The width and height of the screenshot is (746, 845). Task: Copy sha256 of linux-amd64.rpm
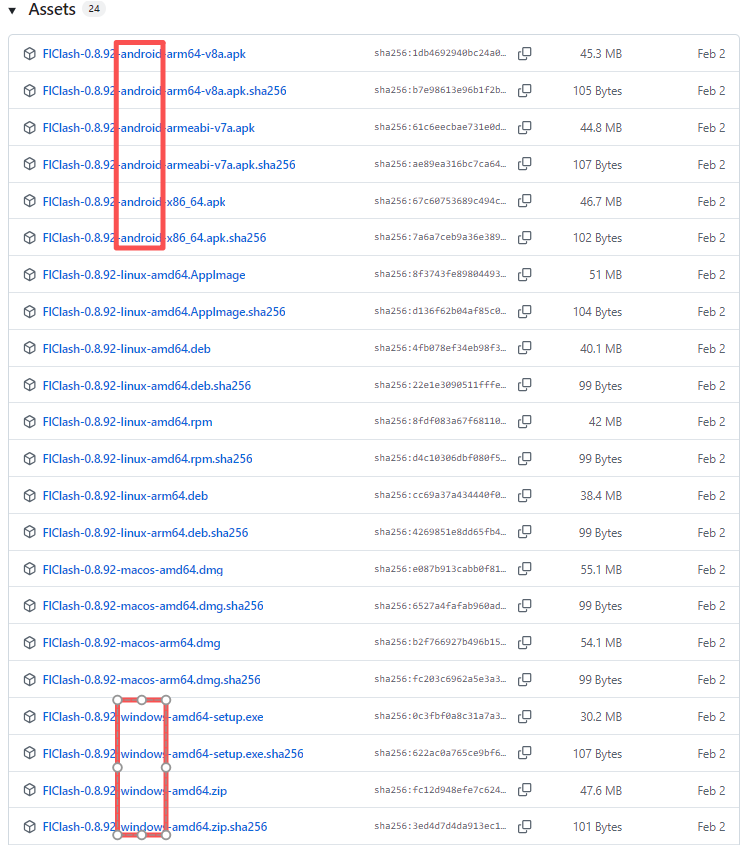pyautogui.click(x=524, y=422)
